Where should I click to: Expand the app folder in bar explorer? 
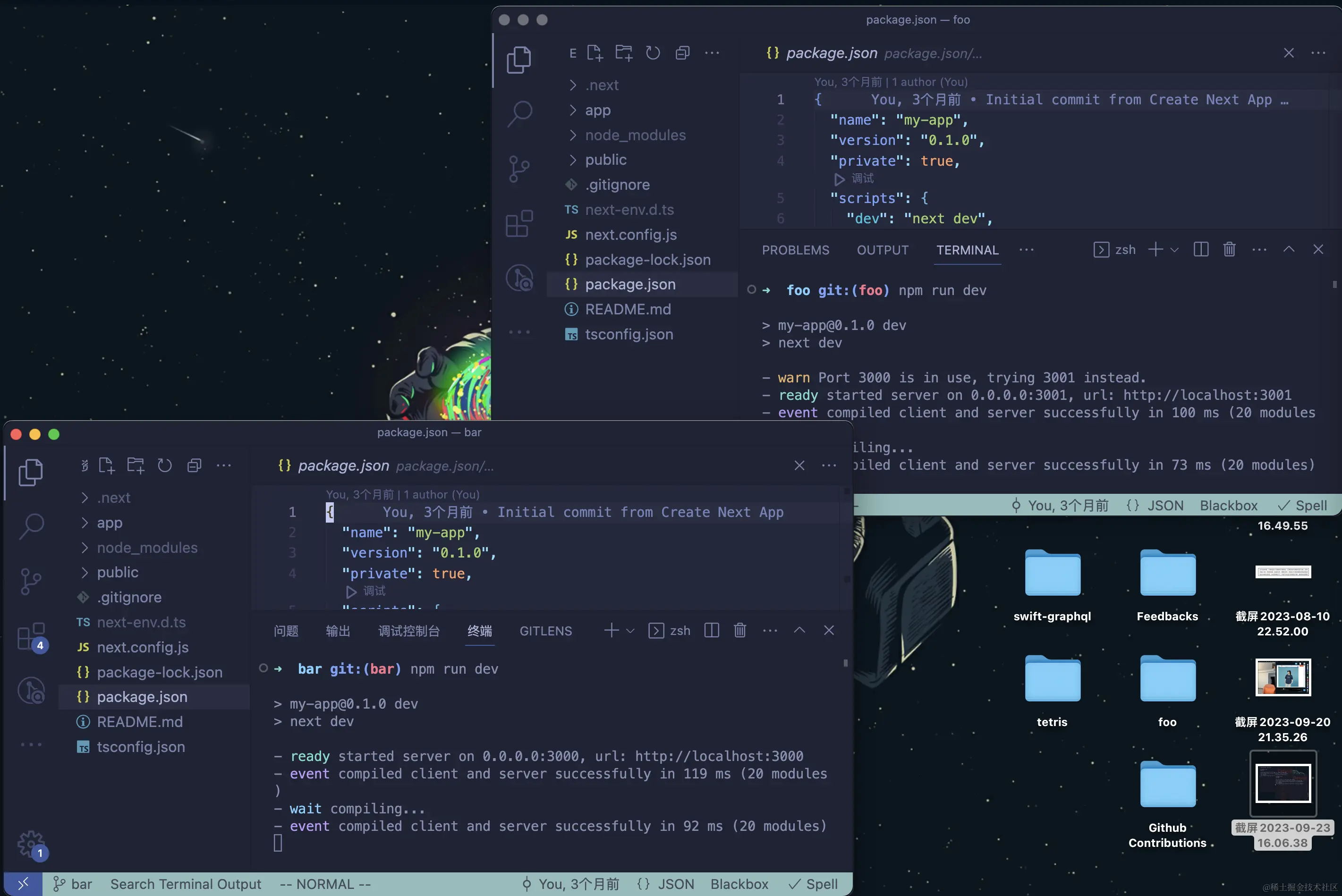(109, 522)
